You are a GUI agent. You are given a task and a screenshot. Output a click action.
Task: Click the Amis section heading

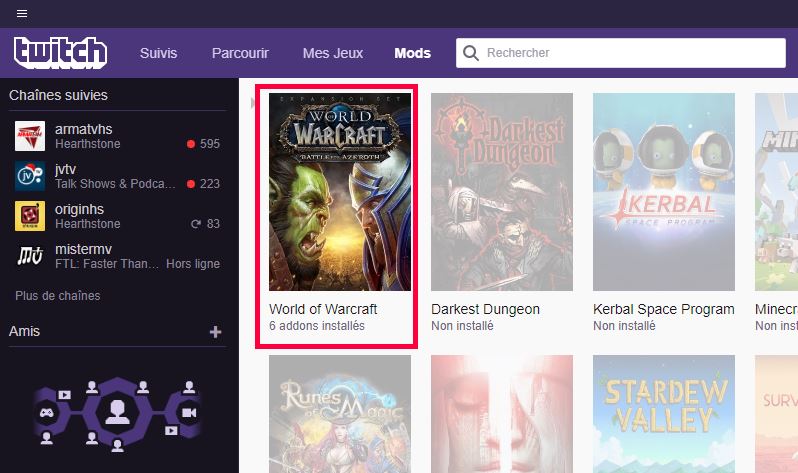(24, 331)
